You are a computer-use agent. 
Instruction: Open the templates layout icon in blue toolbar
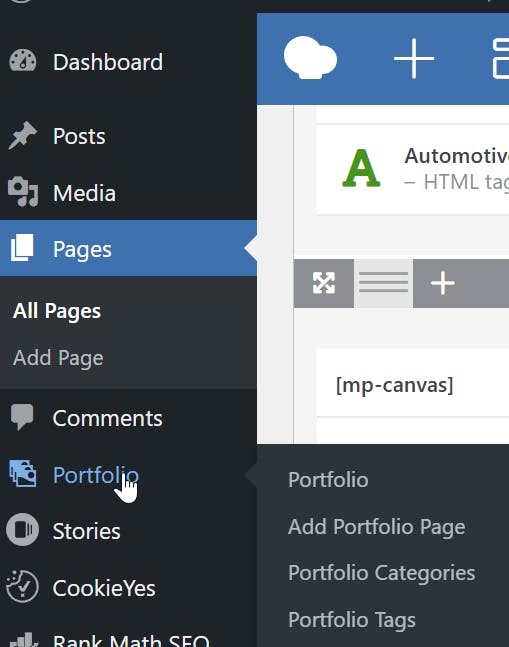point(501,59)
